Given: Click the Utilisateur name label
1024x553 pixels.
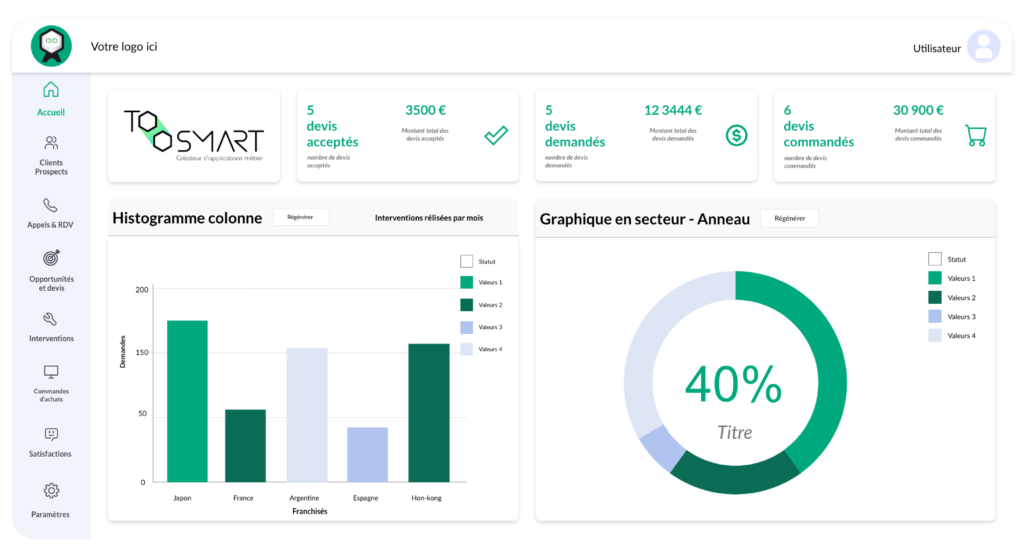Looking at the screenshot, I should click(x=936, y=48).
